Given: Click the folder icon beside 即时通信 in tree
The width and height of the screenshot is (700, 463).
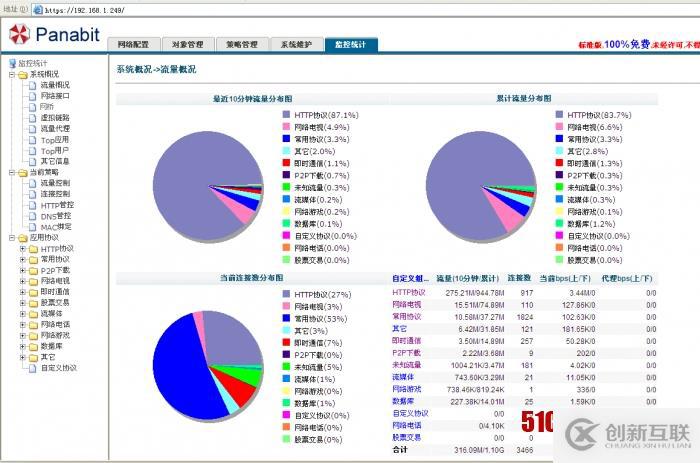Looking at the screenshot, I should [33, 292].
